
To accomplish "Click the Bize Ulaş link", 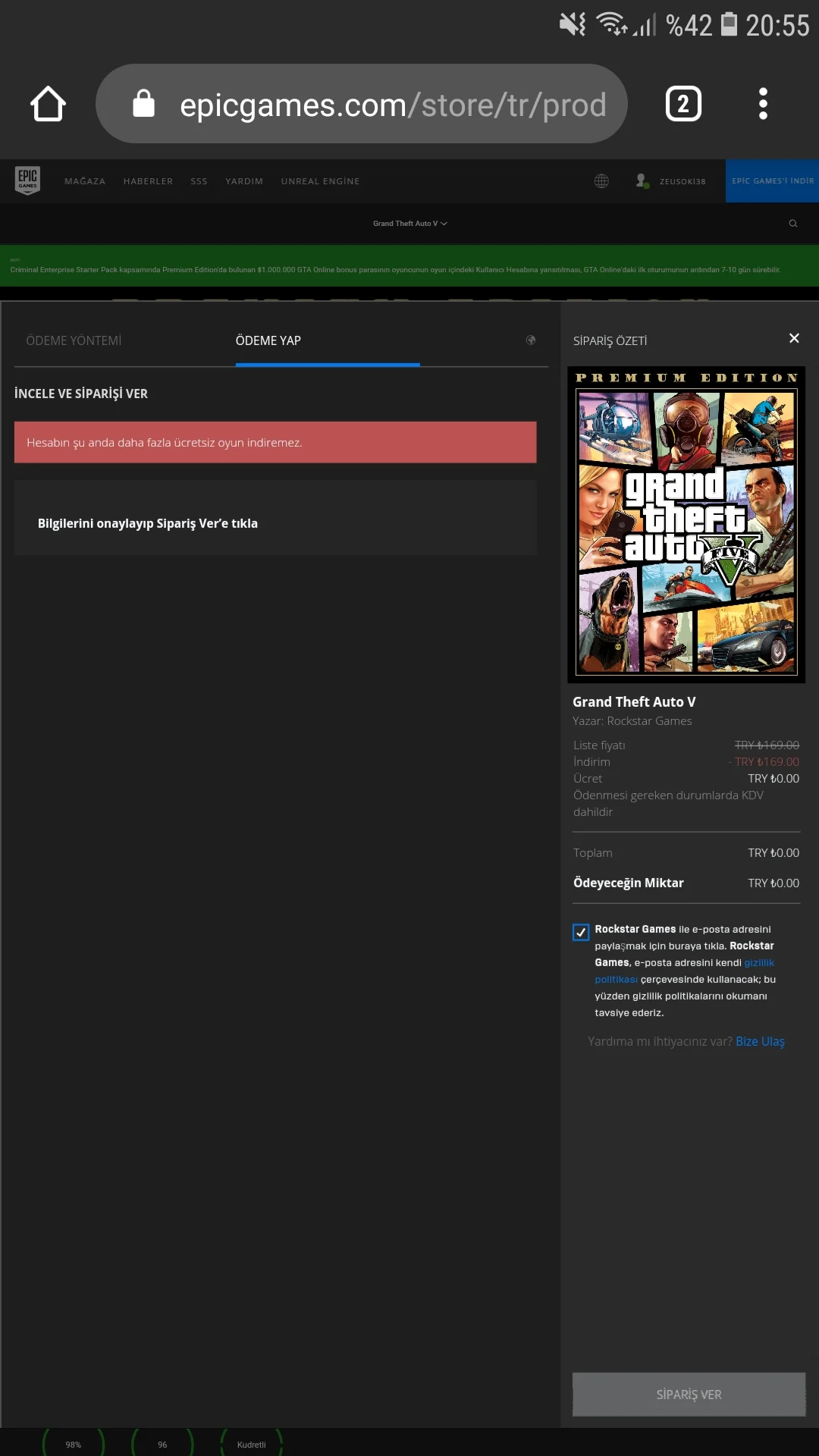I will click(x=760, y=1041).
